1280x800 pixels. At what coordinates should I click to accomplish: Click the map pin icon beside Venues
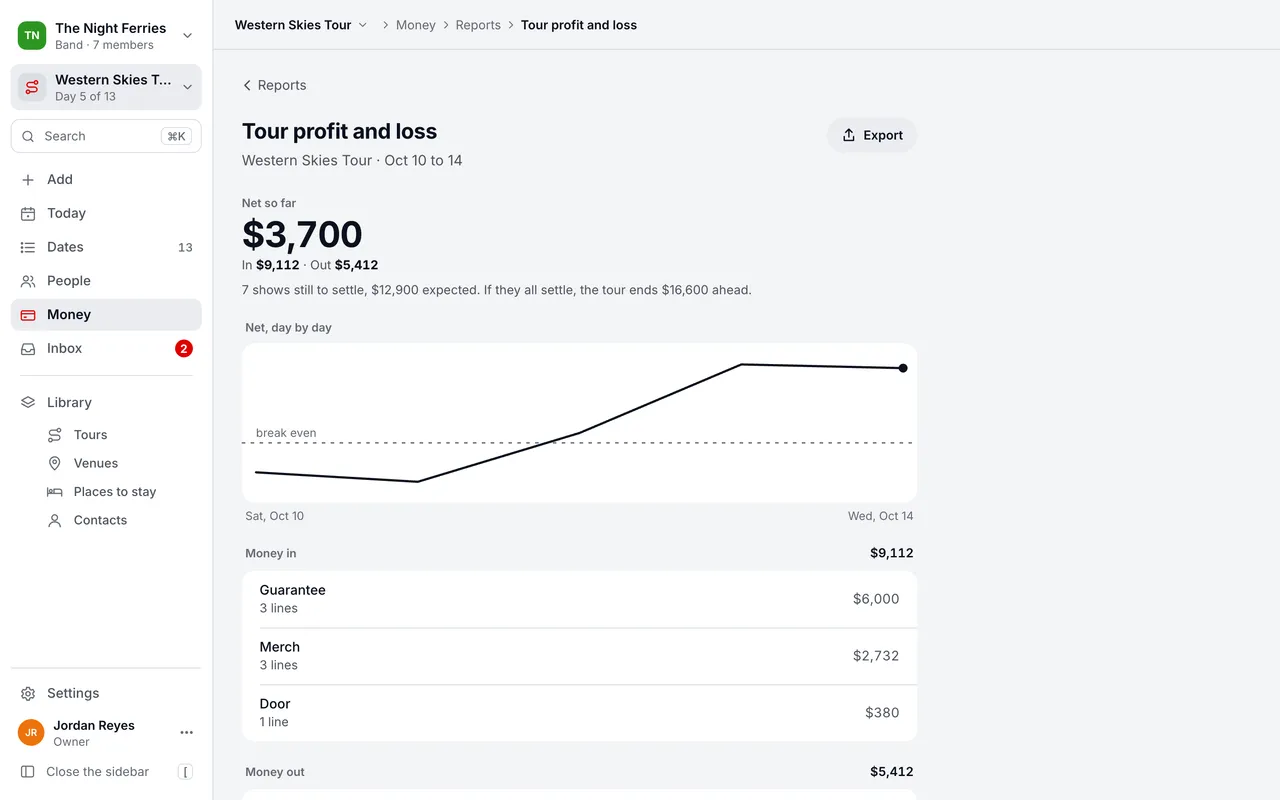55,463
